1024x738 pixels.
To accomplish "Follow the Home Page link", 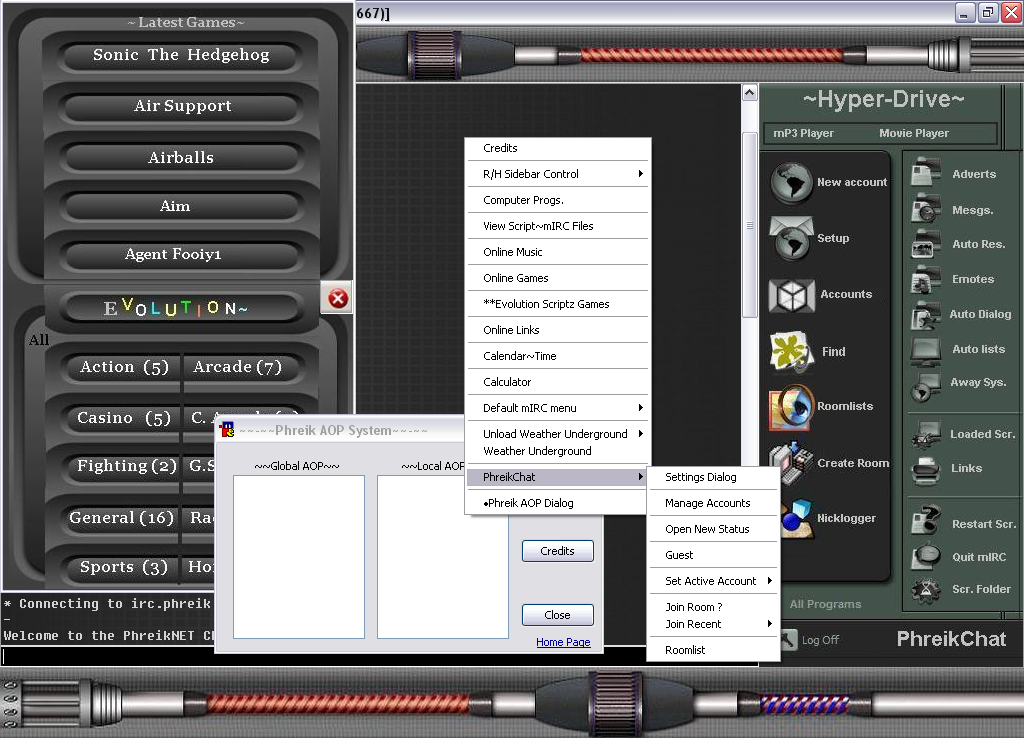I will pyautogui.click(x=563, y=642).
